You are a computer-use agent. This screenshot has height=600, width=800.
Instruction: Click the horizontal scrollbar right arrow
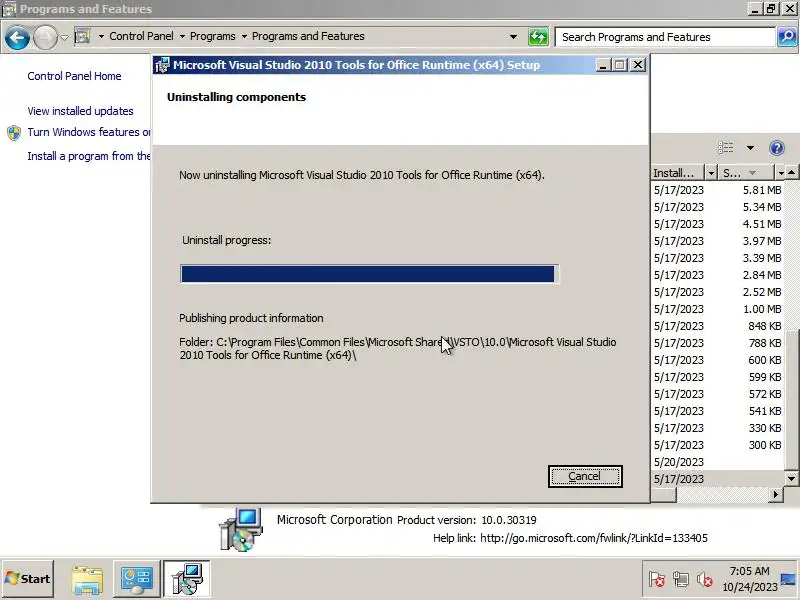point(776,494)
